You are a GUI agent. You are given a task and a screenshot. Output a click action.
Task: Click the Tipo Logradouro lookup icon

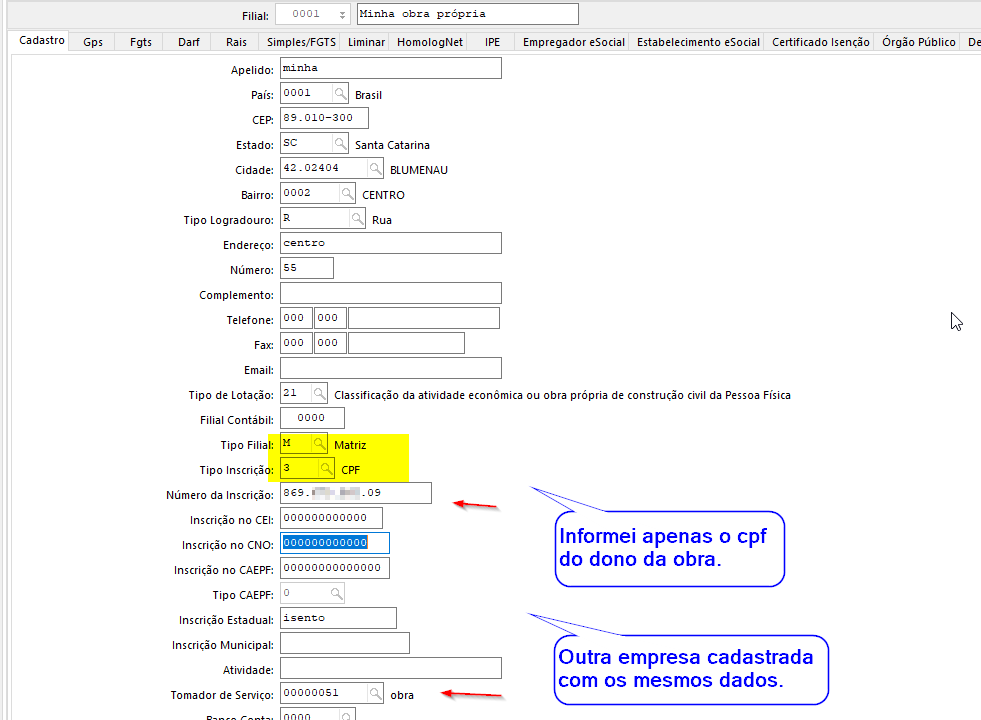357,219
